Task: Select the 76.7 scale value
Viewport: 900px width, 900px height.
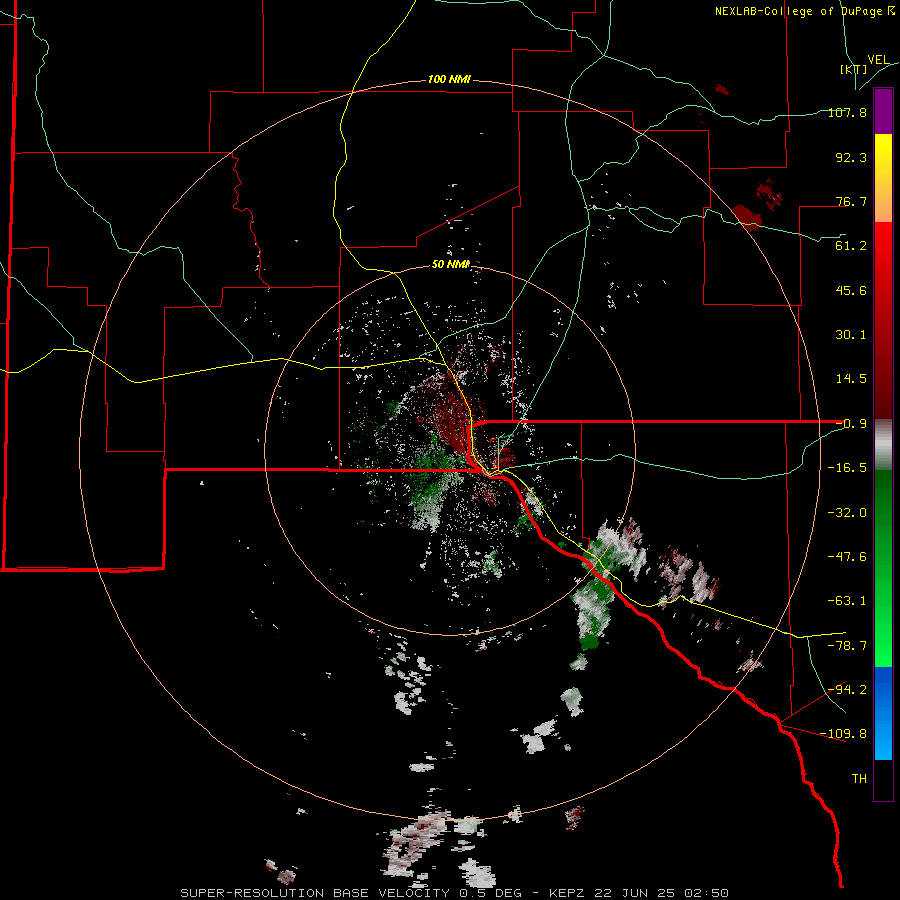Action: (x=851, y=201)
